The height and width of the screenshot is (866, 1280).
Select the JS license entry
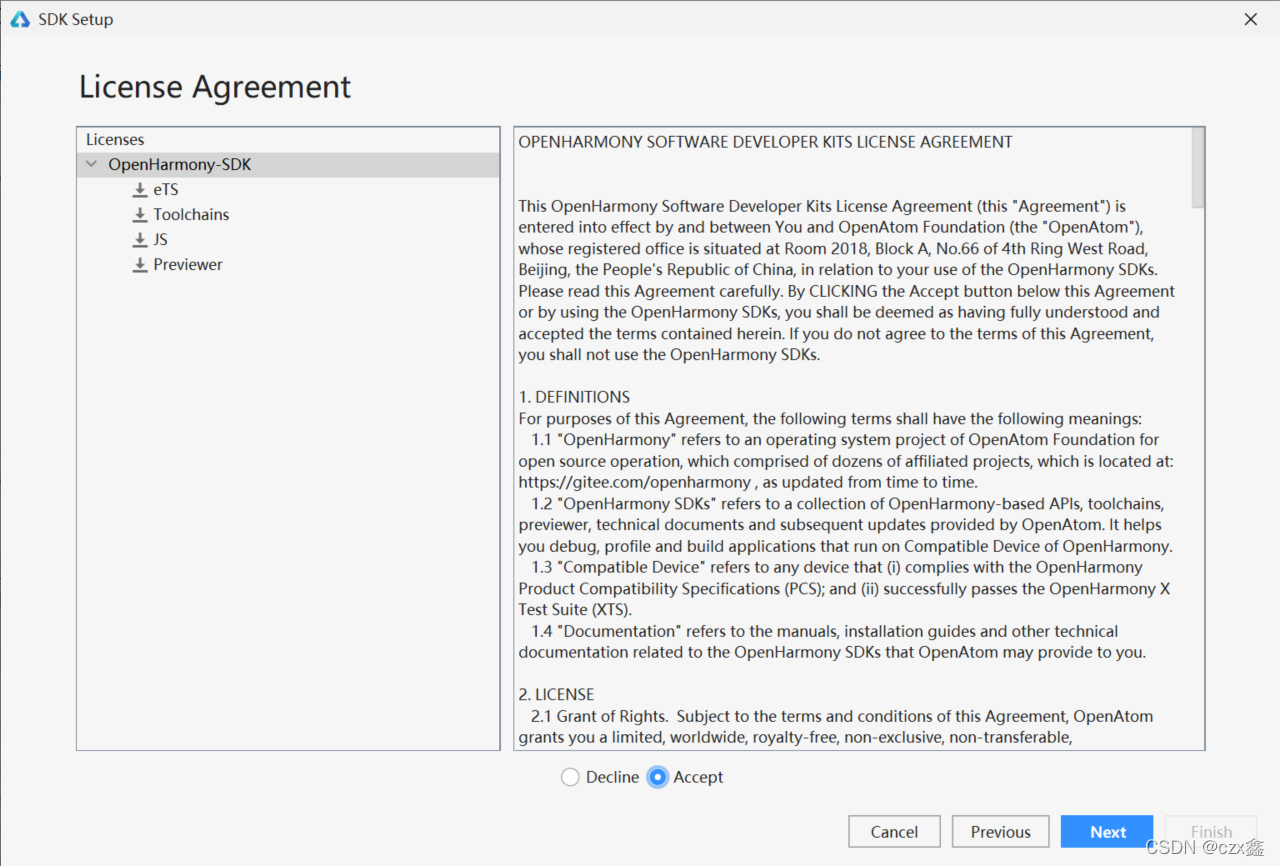[x=160, y=240]
